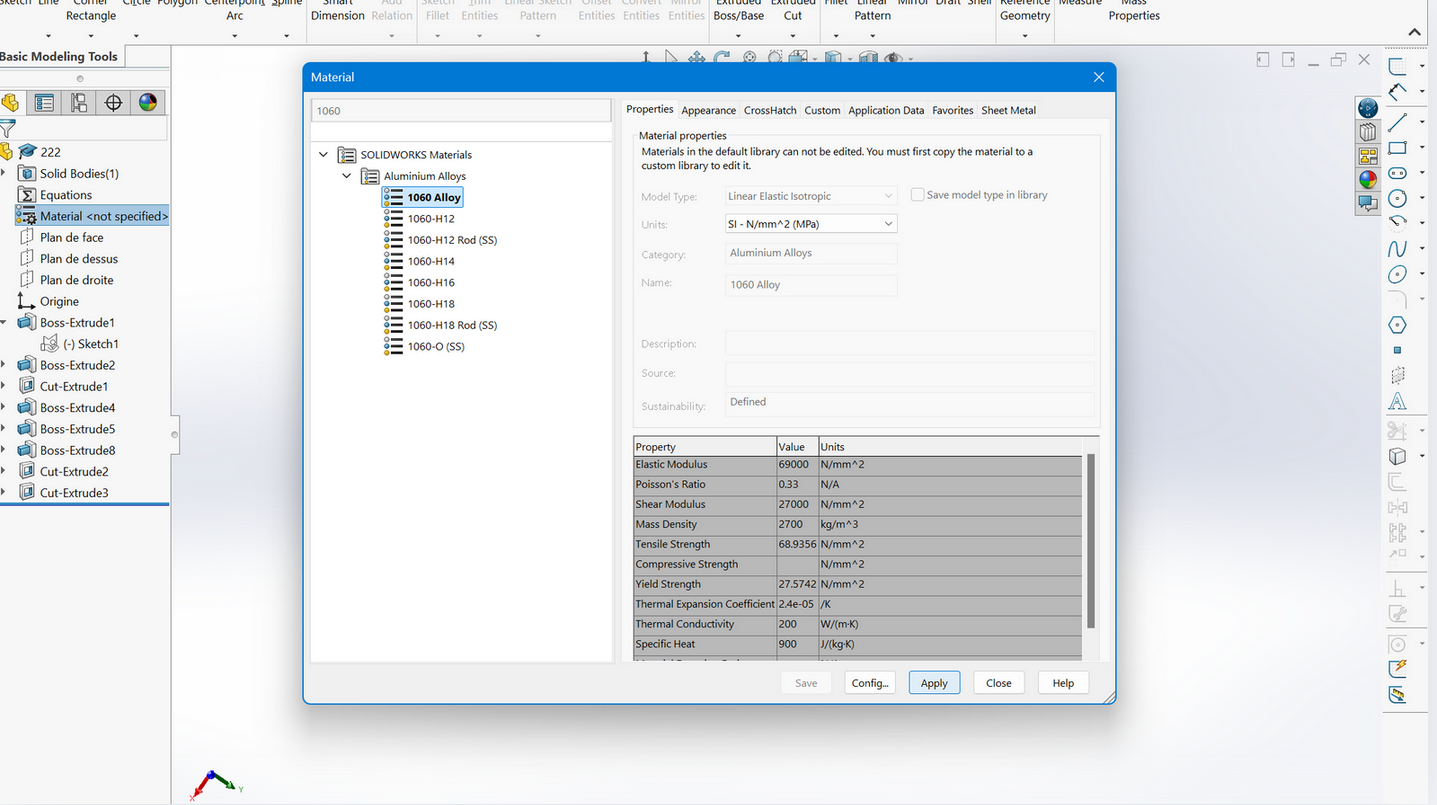1437x805 pixels.
Task: Expand the Cut-Extrude1 feature node
Action: click(x=4, y=386)
